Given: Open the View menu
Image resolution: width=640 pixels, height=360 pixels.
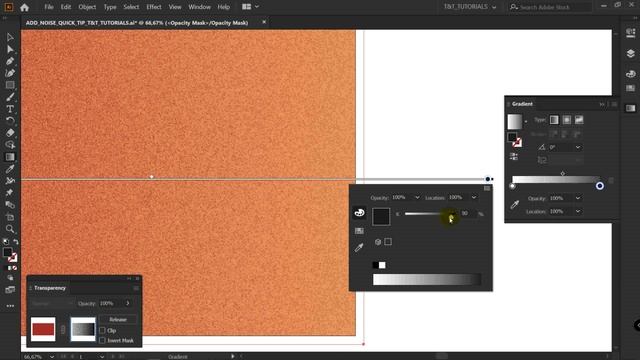Looking at the screenshot, I should 175,7.
